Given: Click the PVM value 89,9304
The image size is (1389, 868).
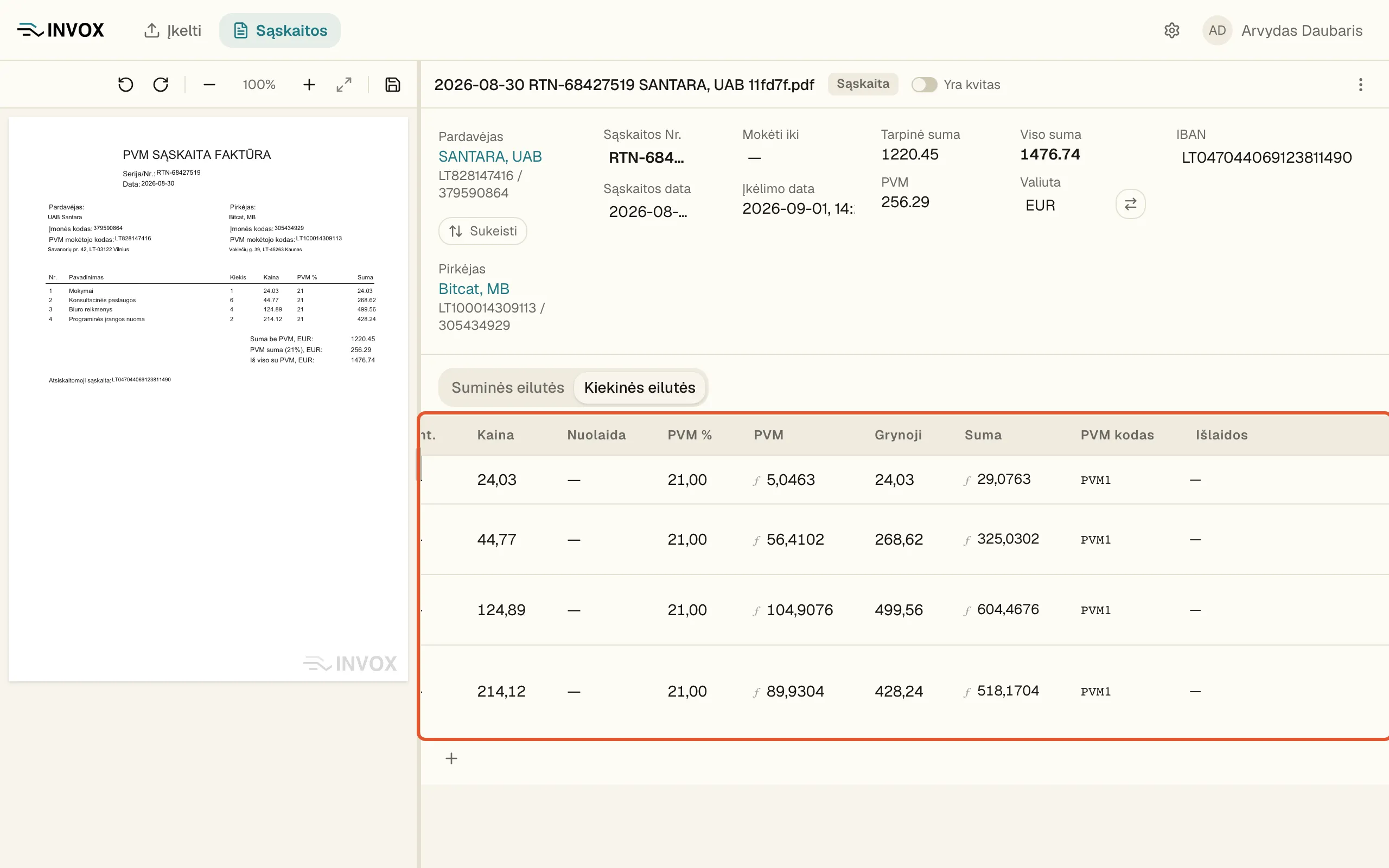Looking at the screenshot, I should (x=795, y=692).
